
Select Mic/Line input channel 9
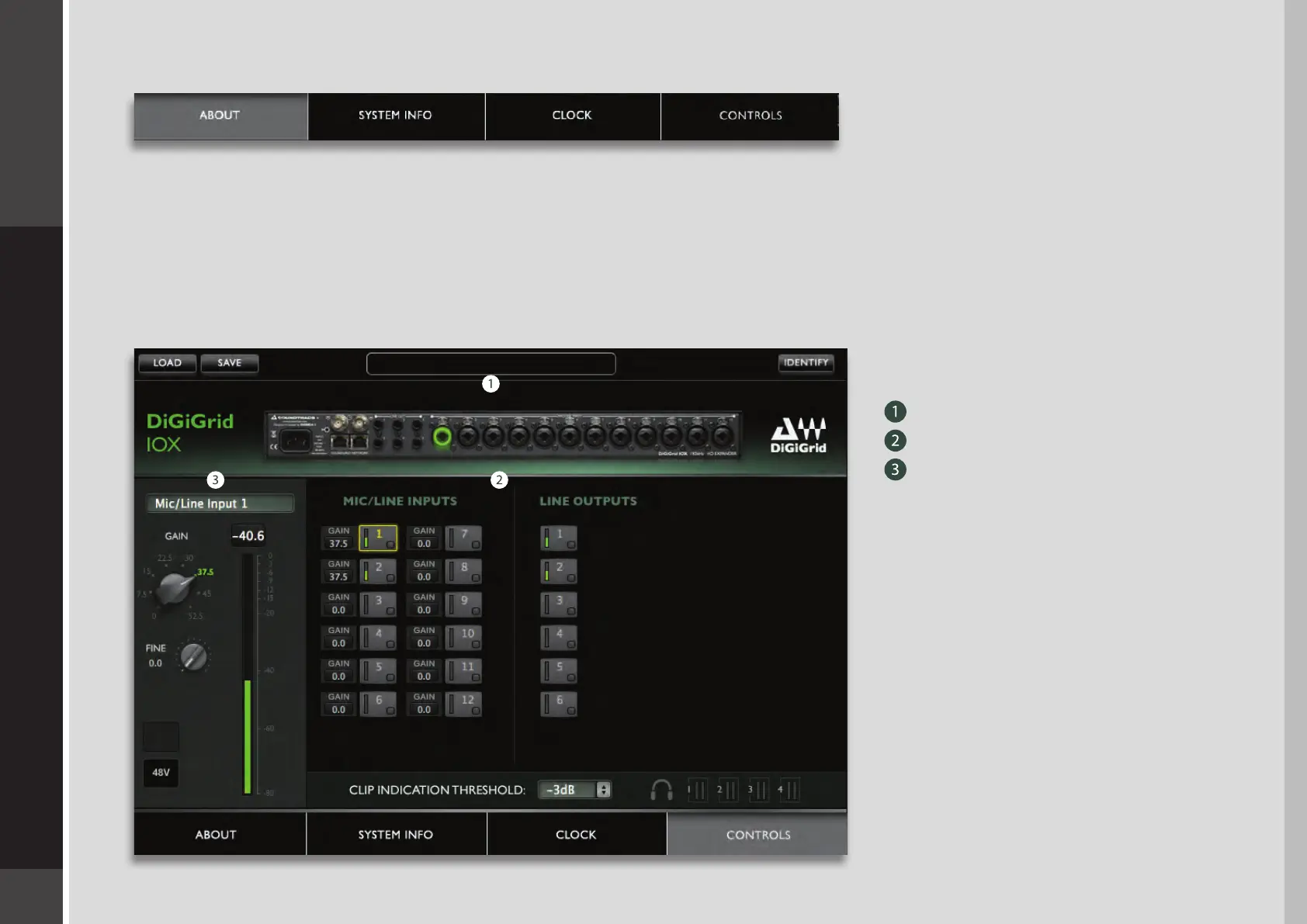[x=463, y=604]
